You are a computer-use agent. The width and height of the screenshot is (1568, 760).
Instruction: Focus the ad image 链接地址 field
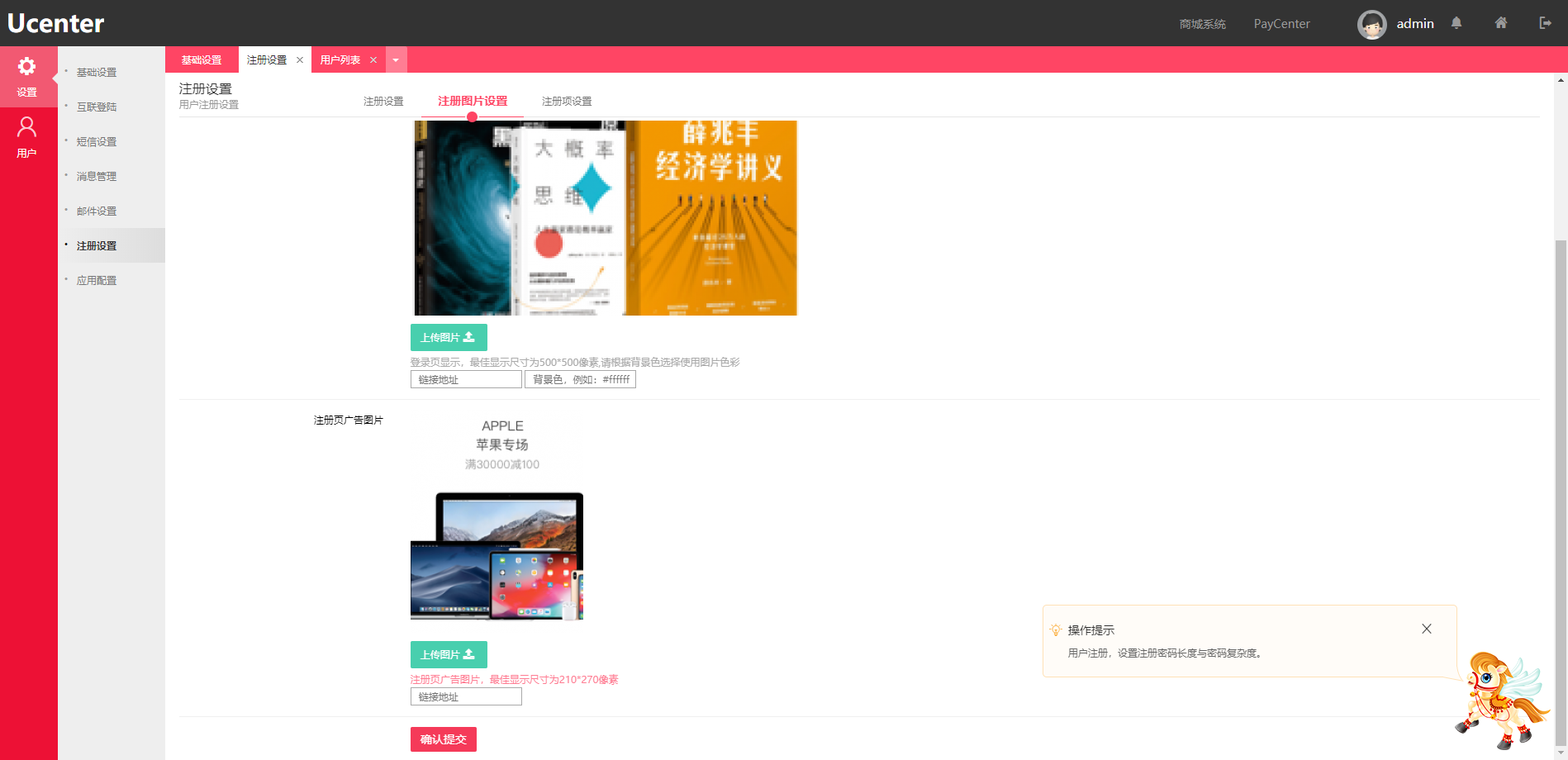(x=466, y=696)
